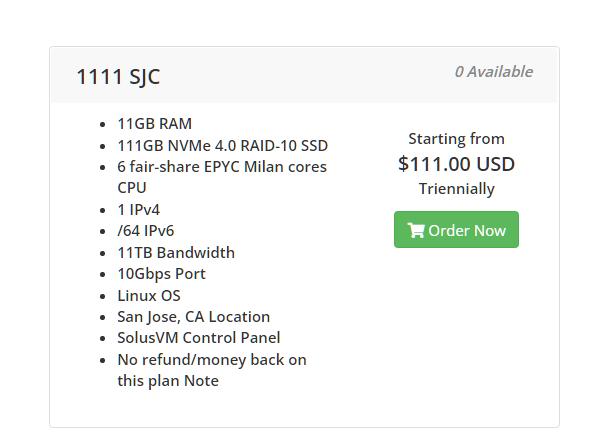Viewport: 596px width, 446px height.
Task: Click the Triennially billing text
Action: click(457, 189)
